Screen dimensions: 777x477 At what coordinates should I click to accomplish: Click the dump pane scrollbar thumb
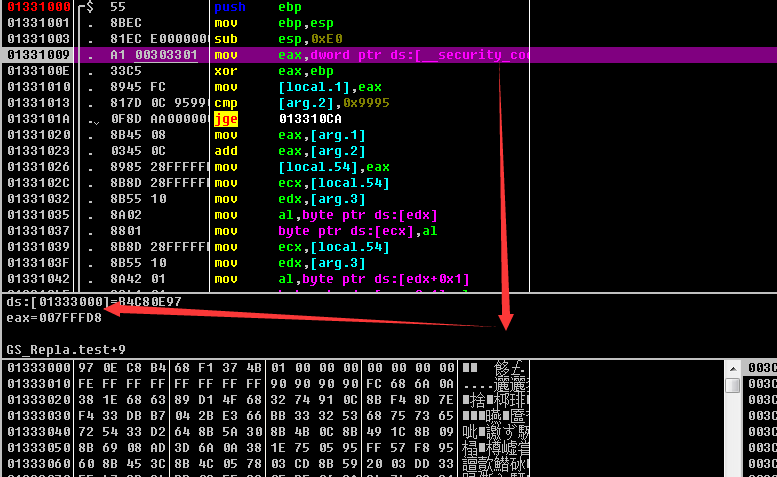coord(733,386)
